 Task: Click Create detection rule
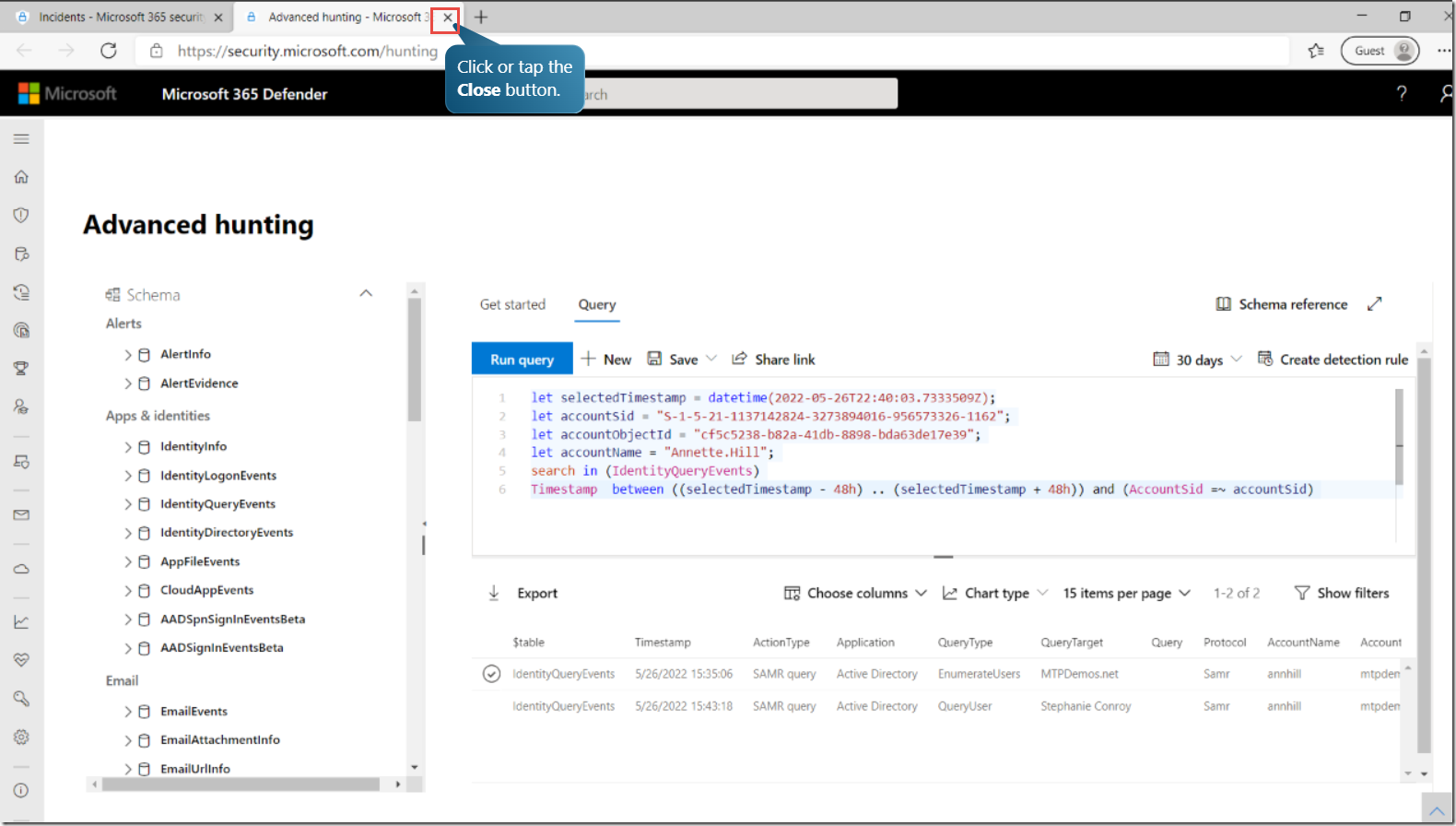coord(1333,360)
